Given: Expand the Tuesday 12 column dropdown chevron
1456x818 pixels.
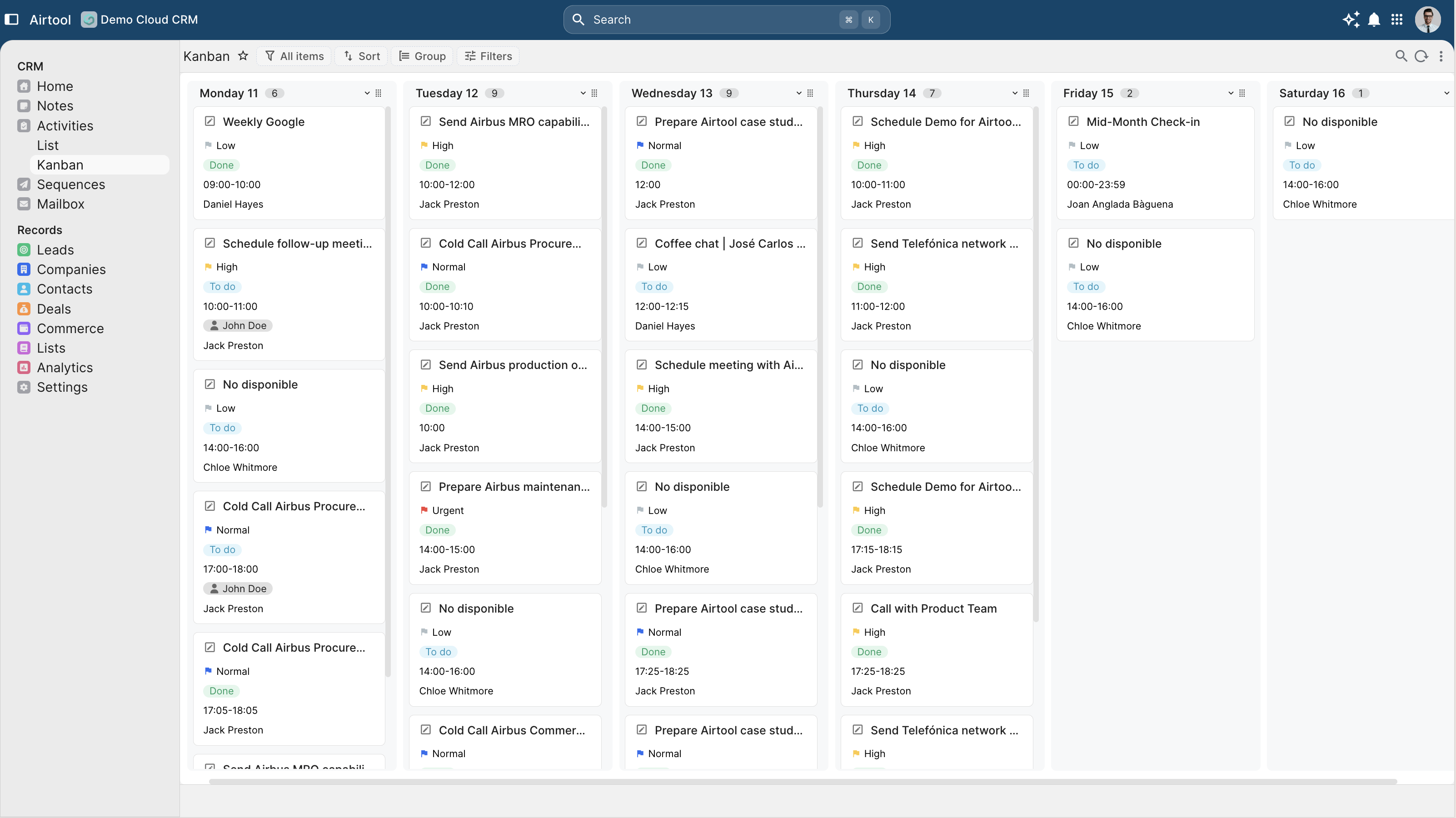Looking at the screenshot, I should click(x=583, y=93).
